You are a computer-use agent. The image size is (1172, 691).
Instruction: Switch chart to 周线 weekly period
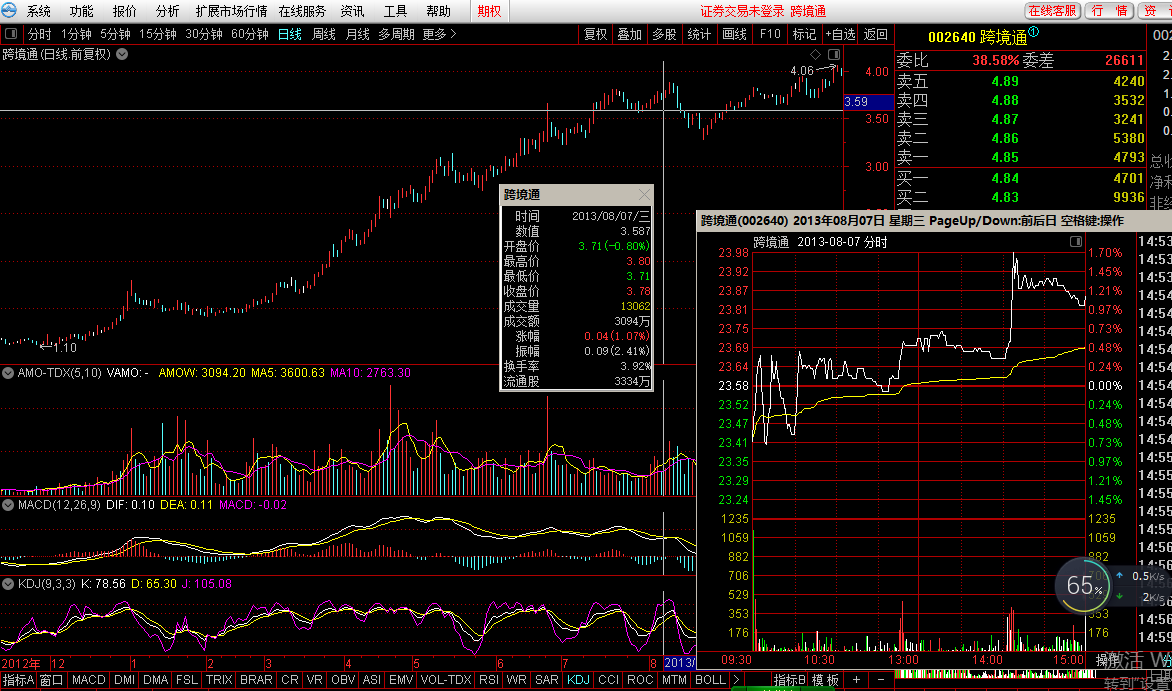[324, 34]
